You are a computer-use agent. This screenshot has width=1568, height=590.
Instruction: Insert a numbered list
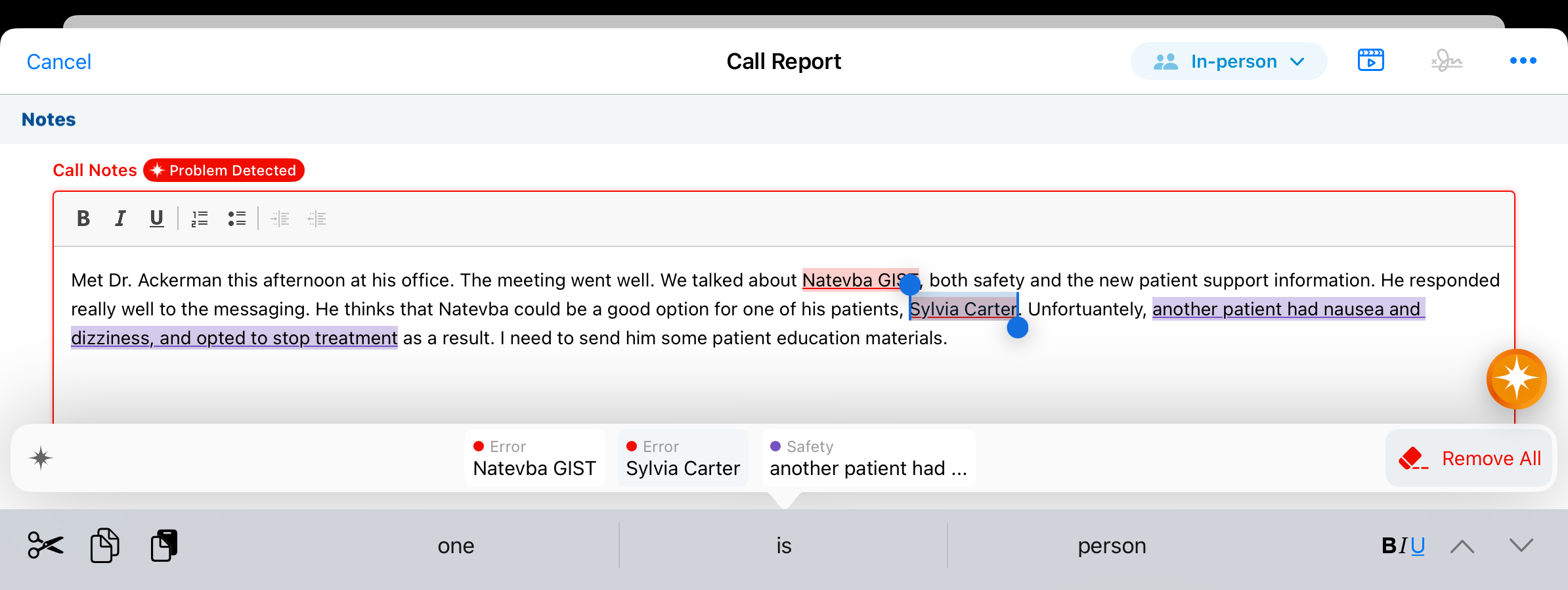[x=200, y=219]
